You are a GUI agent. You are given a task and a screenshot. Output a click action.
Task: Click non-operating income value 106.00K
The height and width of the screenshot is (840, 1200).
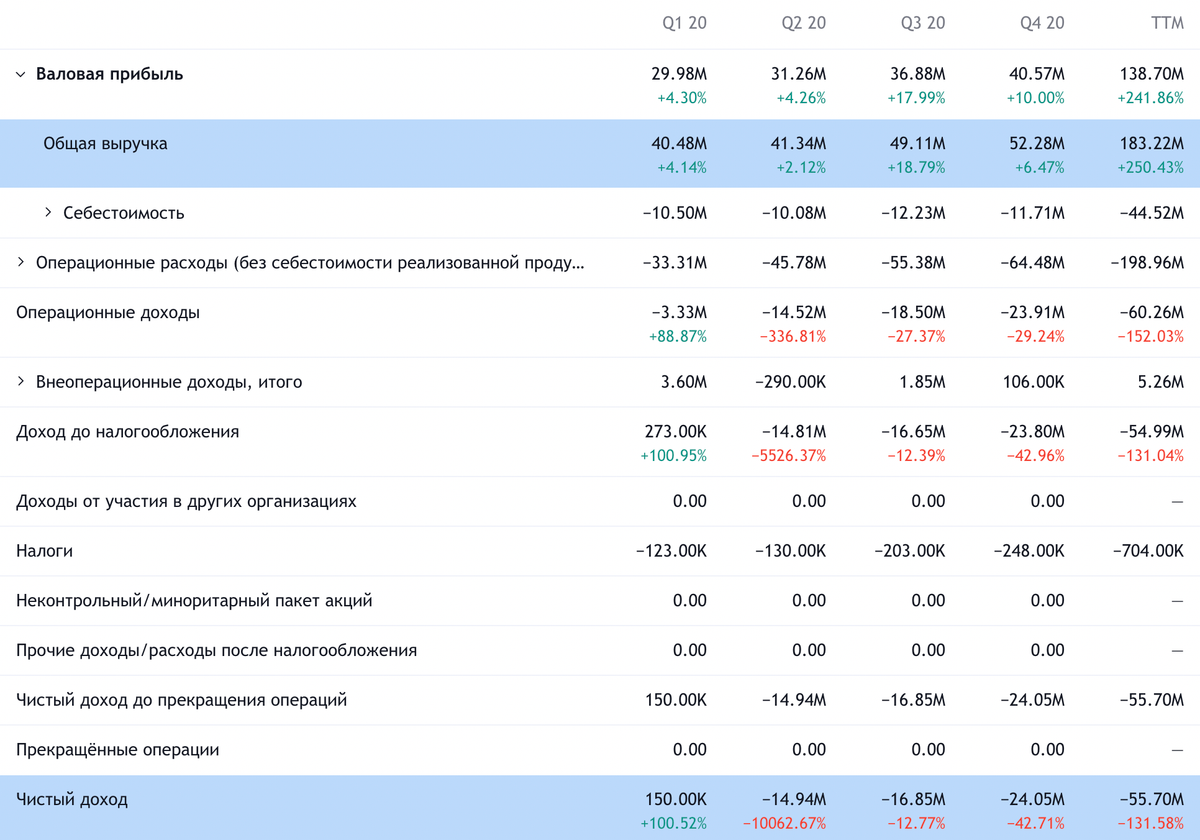point(1033,382)
